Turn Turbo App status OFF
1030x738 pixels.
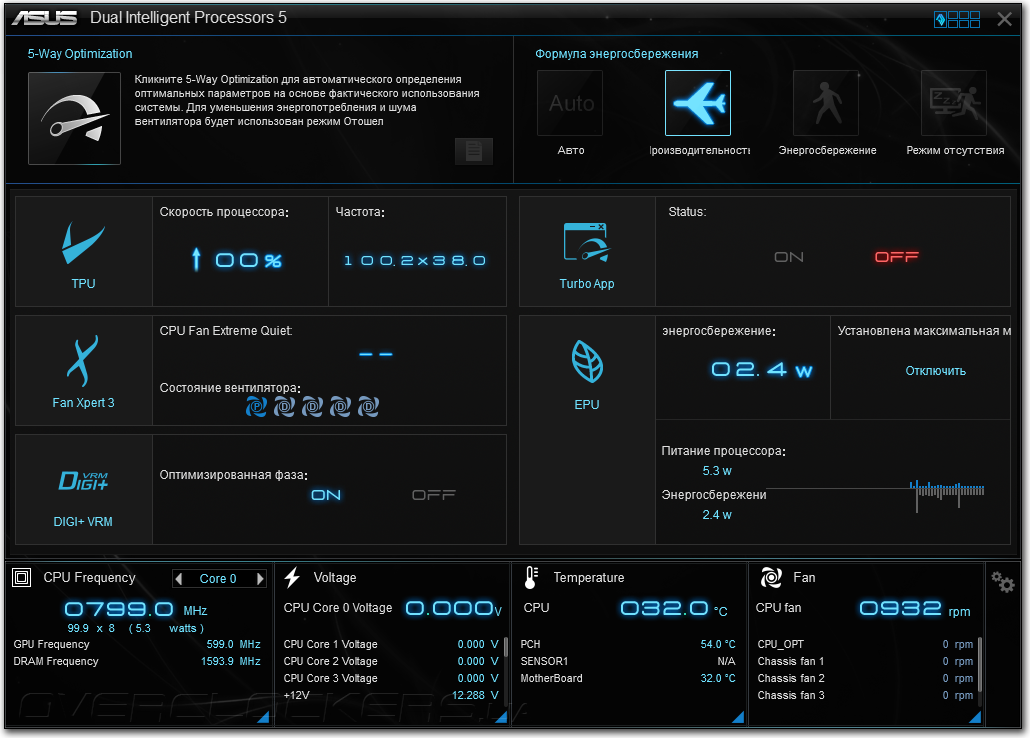click(897, 257)
